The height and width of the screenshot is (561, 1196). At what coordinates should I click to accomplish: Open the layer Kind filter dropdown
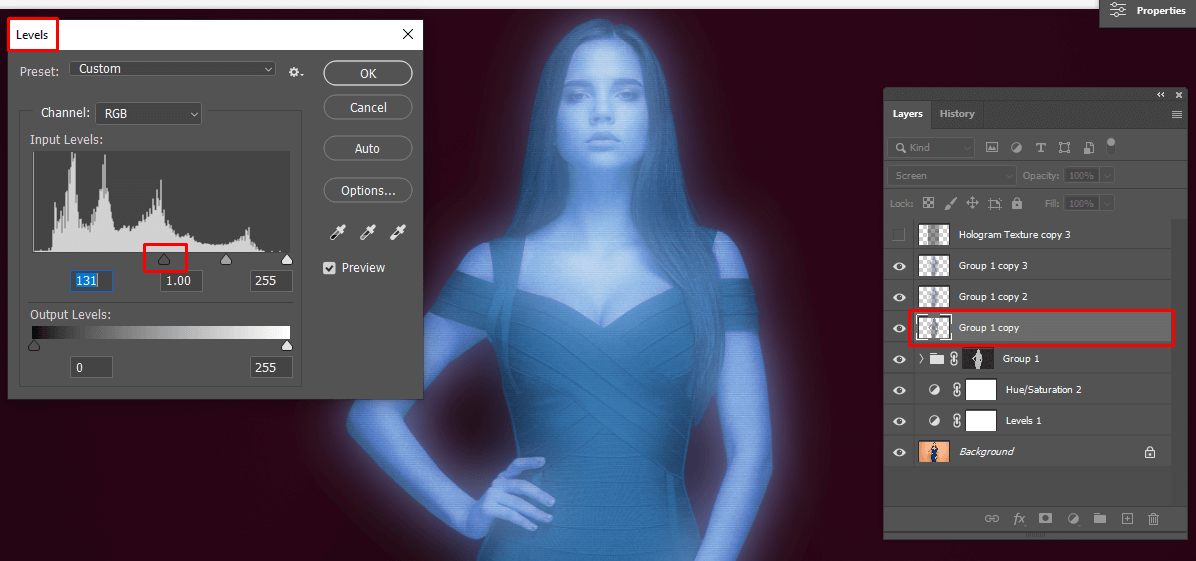[931, 147]
